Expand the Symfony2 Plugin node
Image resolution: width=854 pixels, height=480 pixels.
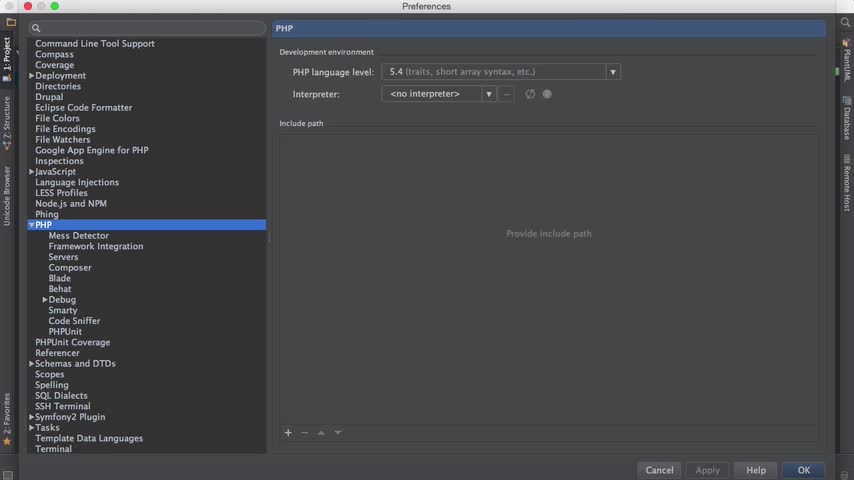tap(31, 417)
